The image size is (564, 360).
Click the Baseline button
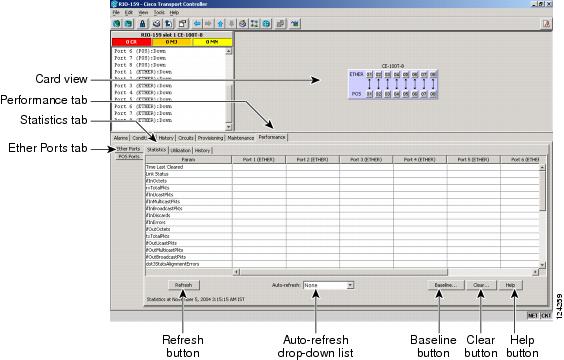tap(445, 285)
